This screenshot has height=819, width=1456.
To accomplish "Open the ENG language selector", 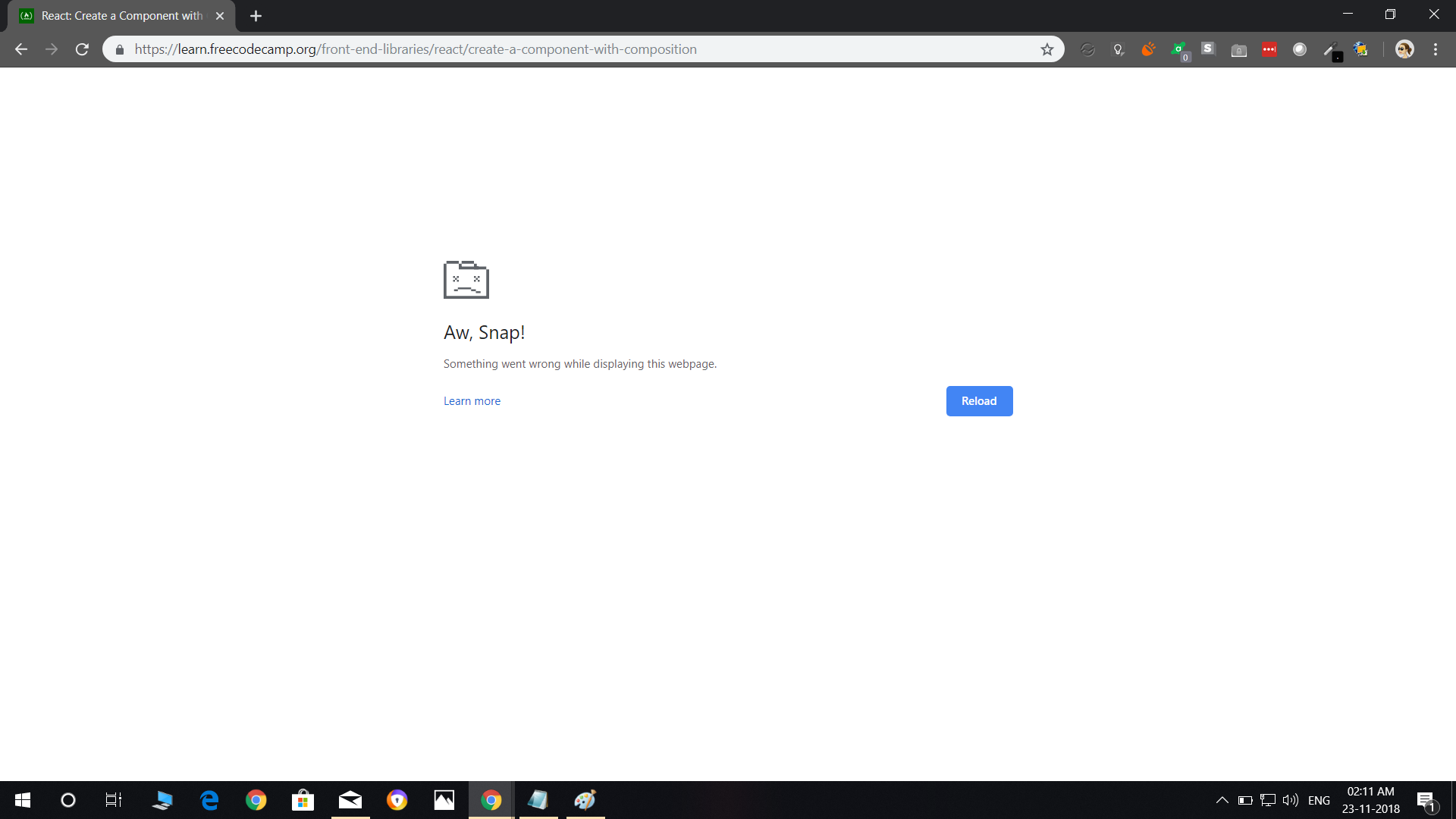I will point(1319,800).
